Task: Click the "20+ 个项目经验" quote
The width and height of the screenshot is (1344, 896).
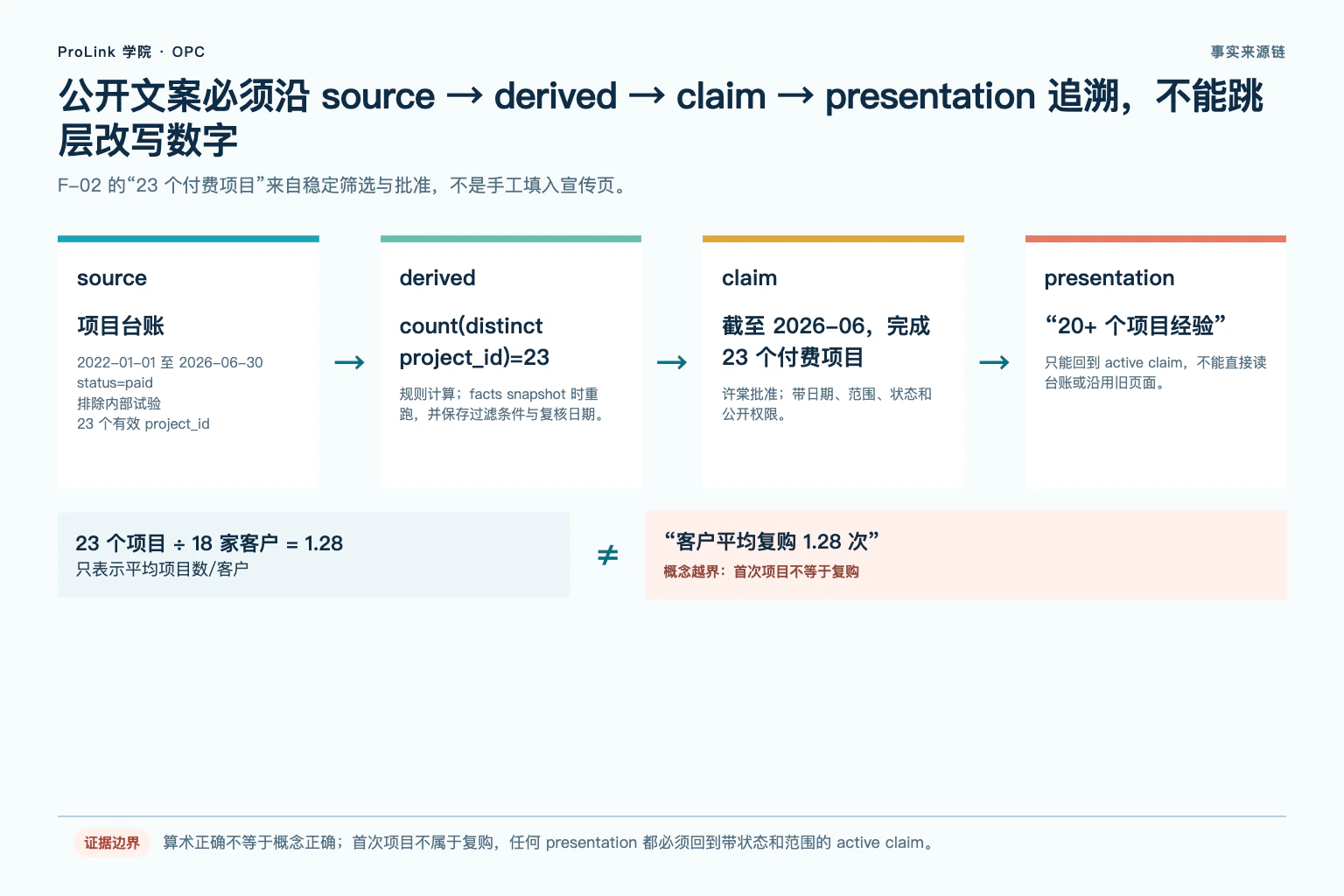Action: pyautogui.click(x=1135, y=325)
